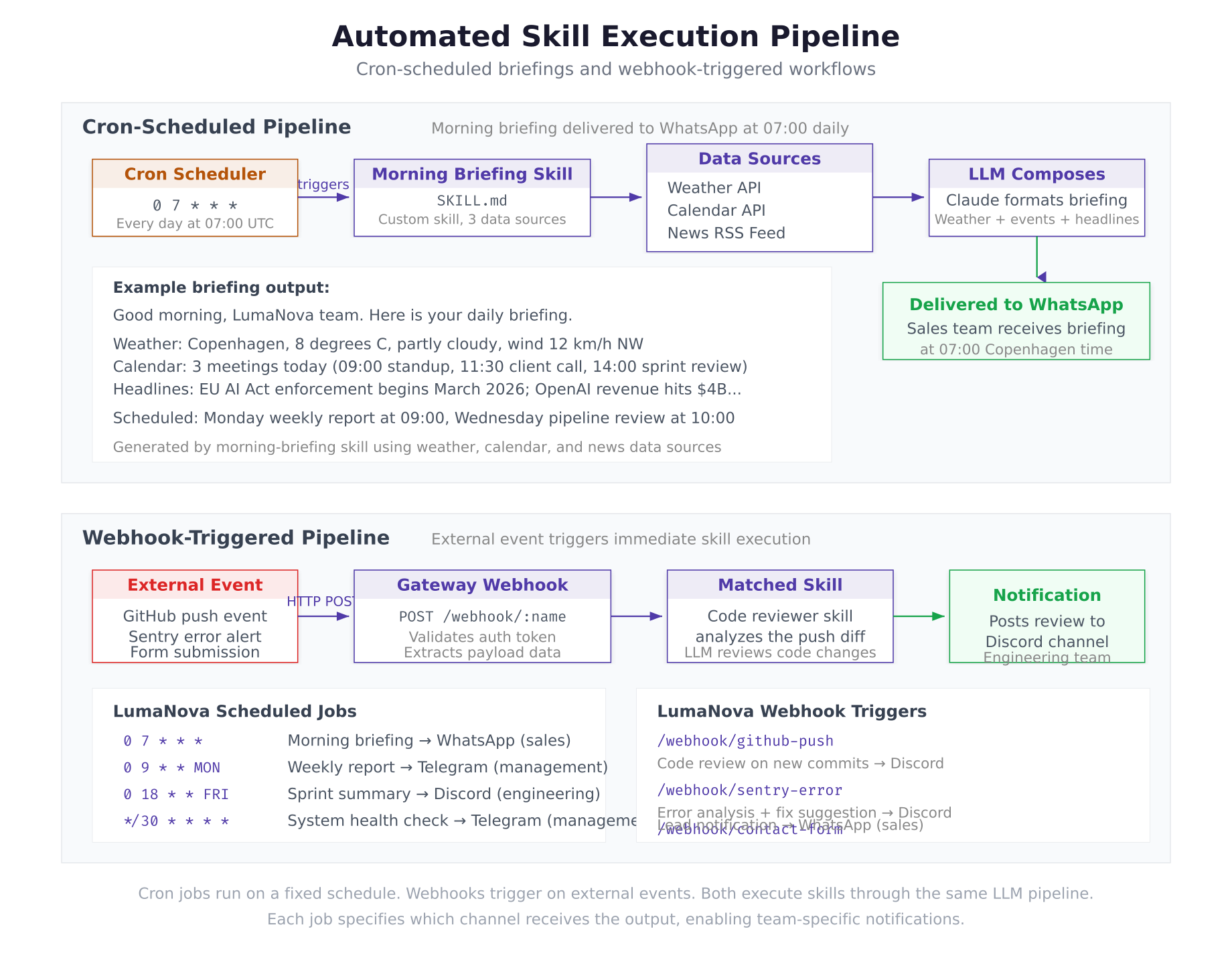The width and height of the screenshot is (1232, 976).
Task: Click the Calendar API entry
Action: 716,210
